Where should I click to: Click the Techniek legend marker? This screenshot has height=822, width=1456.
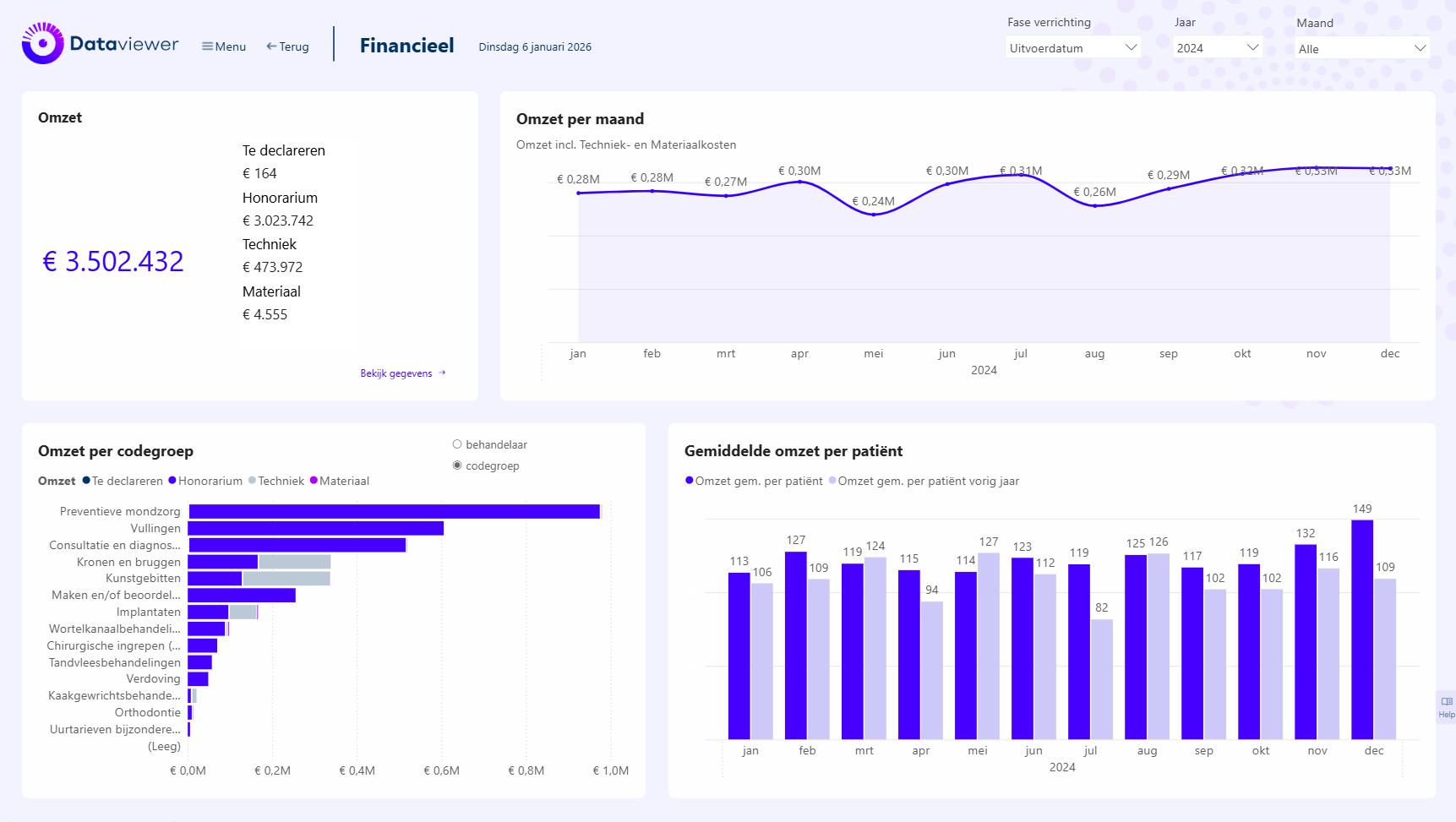pos(252,481)
